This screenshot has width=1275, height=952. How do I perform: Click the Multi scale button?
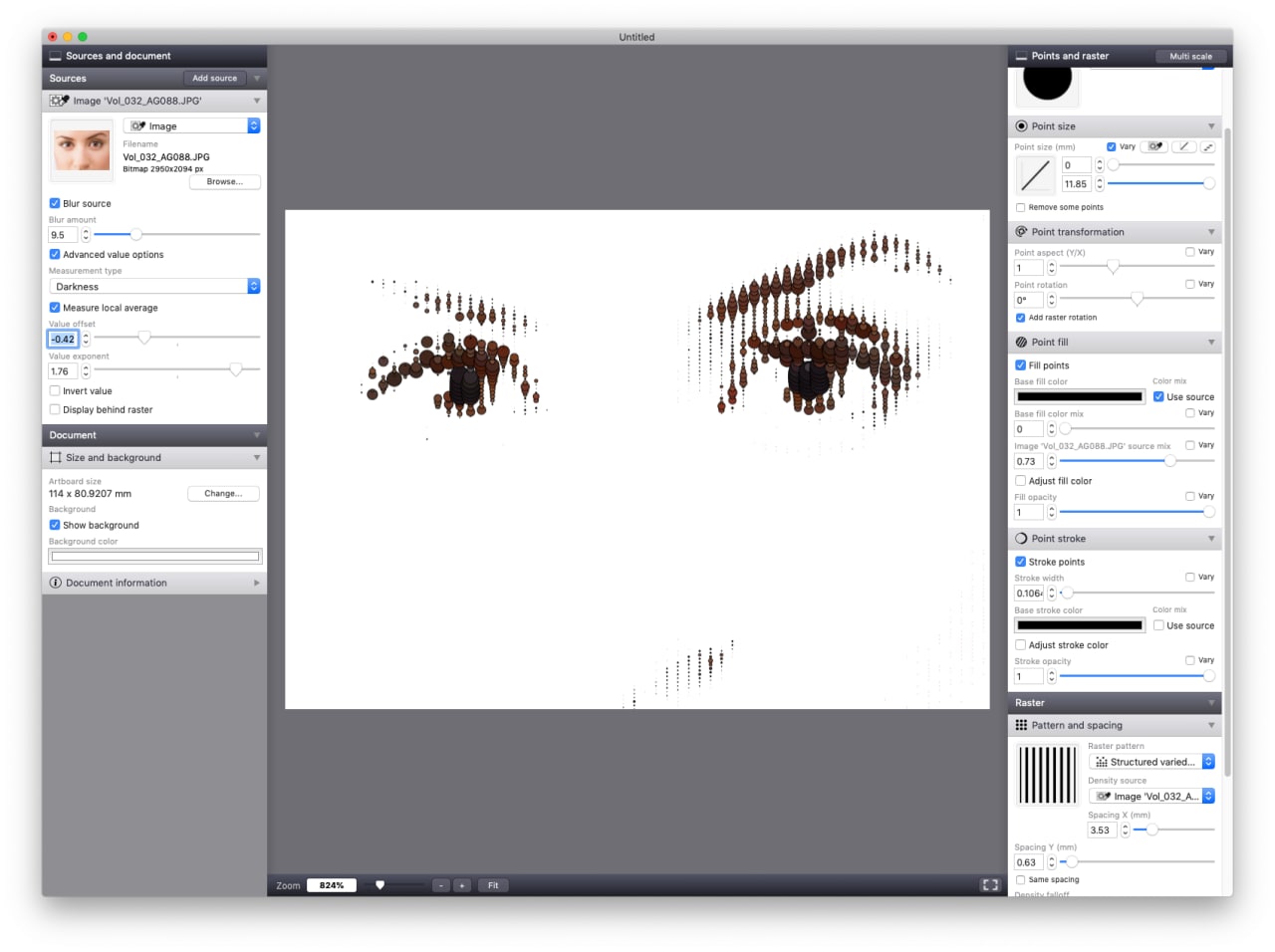point(1190,56)
